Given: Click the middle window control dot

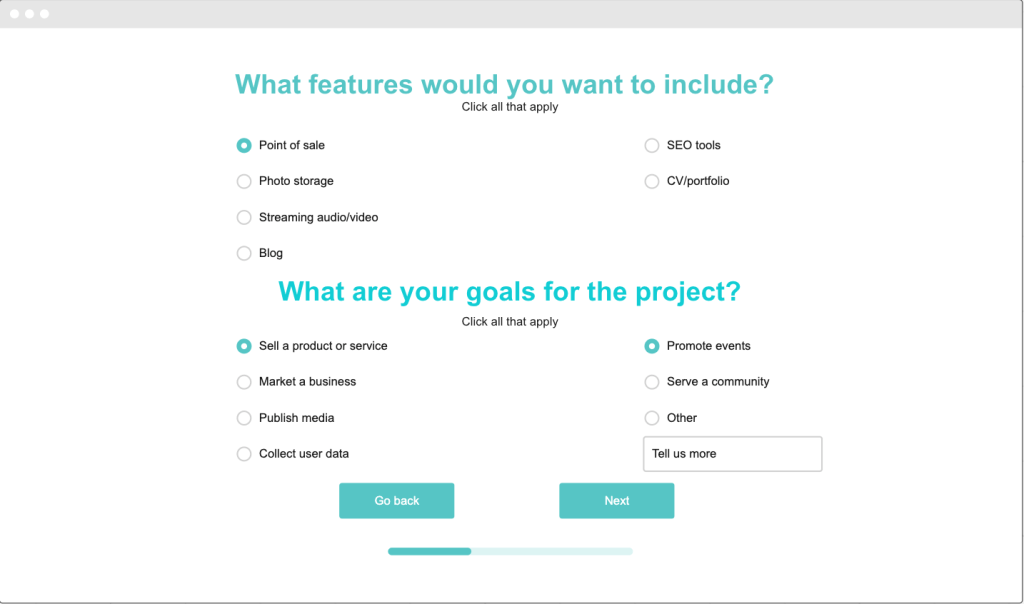Looking at the screenshot, I should tap(30, 14).
